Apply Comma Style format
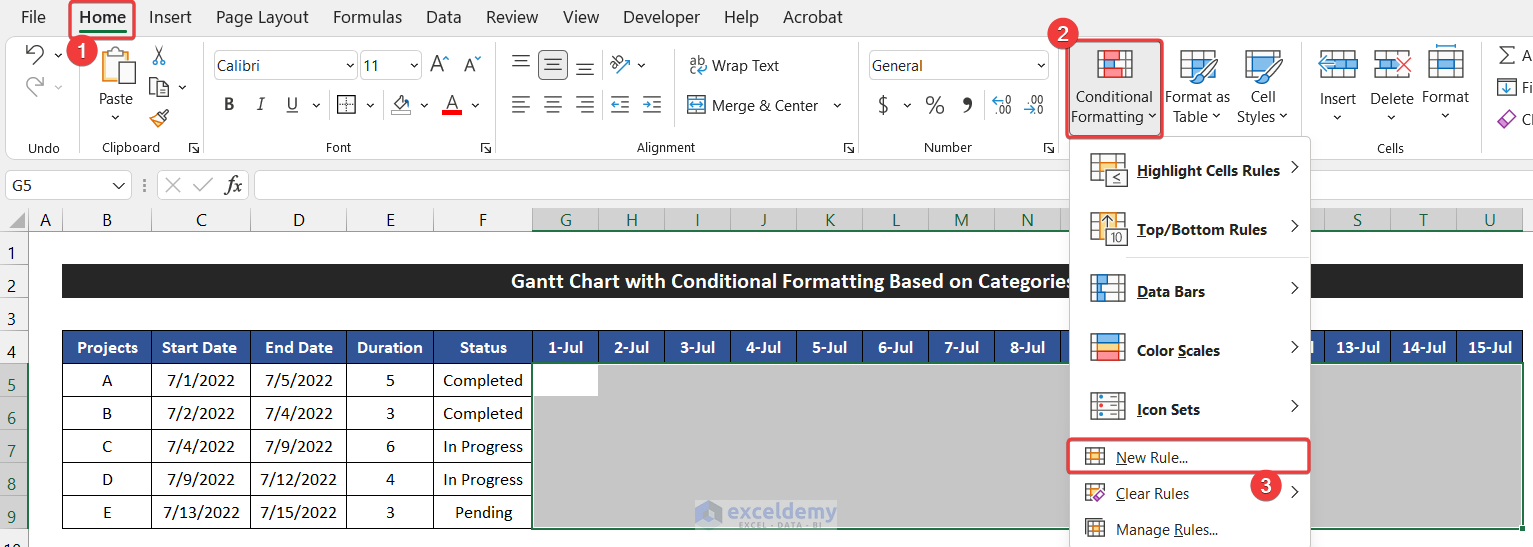Image resolution: width=1533 pixels, height=547 pixels. pos(967,104)
